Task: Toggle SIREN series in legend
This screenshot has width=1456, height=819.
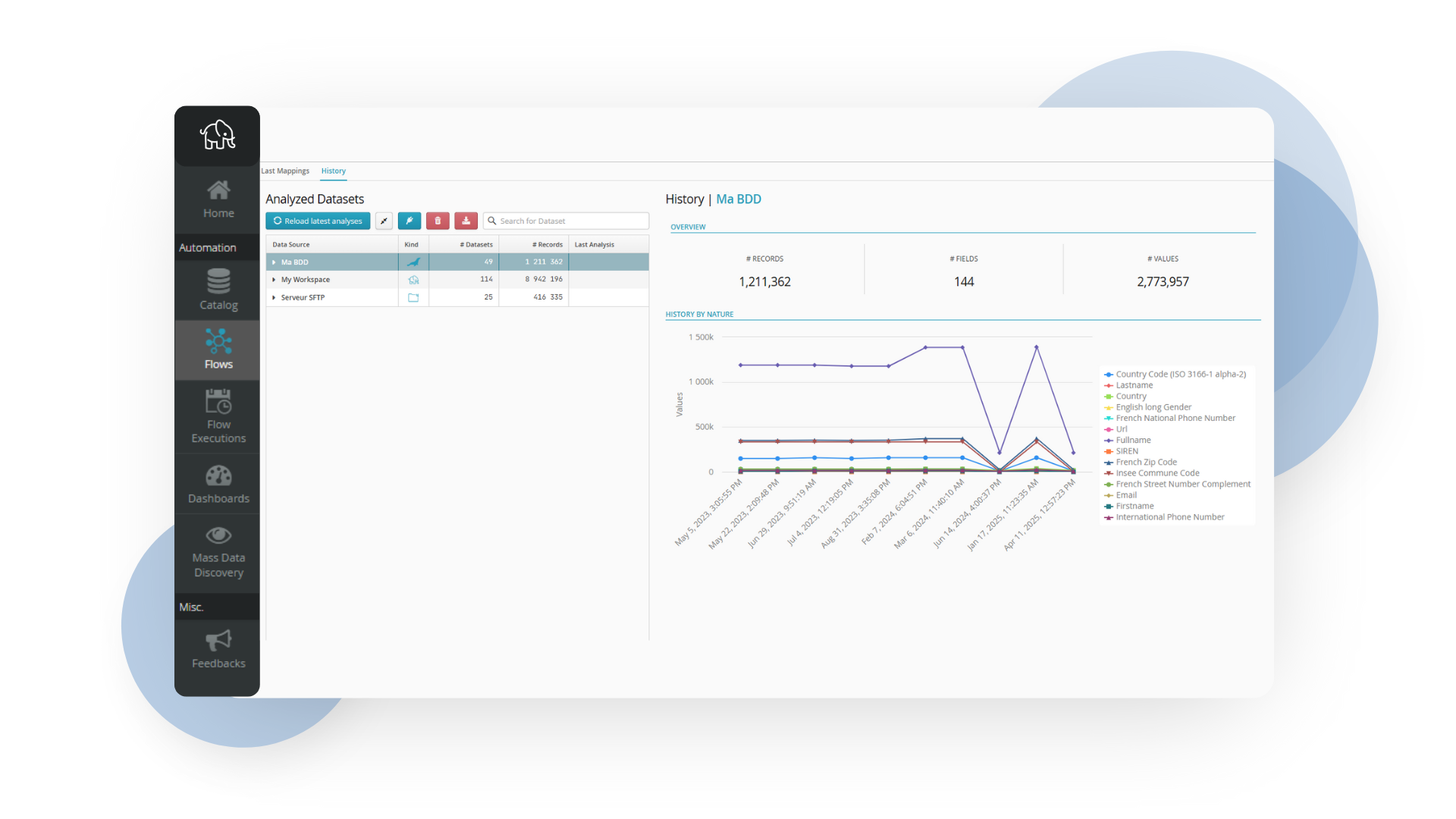Action: 1122,451
